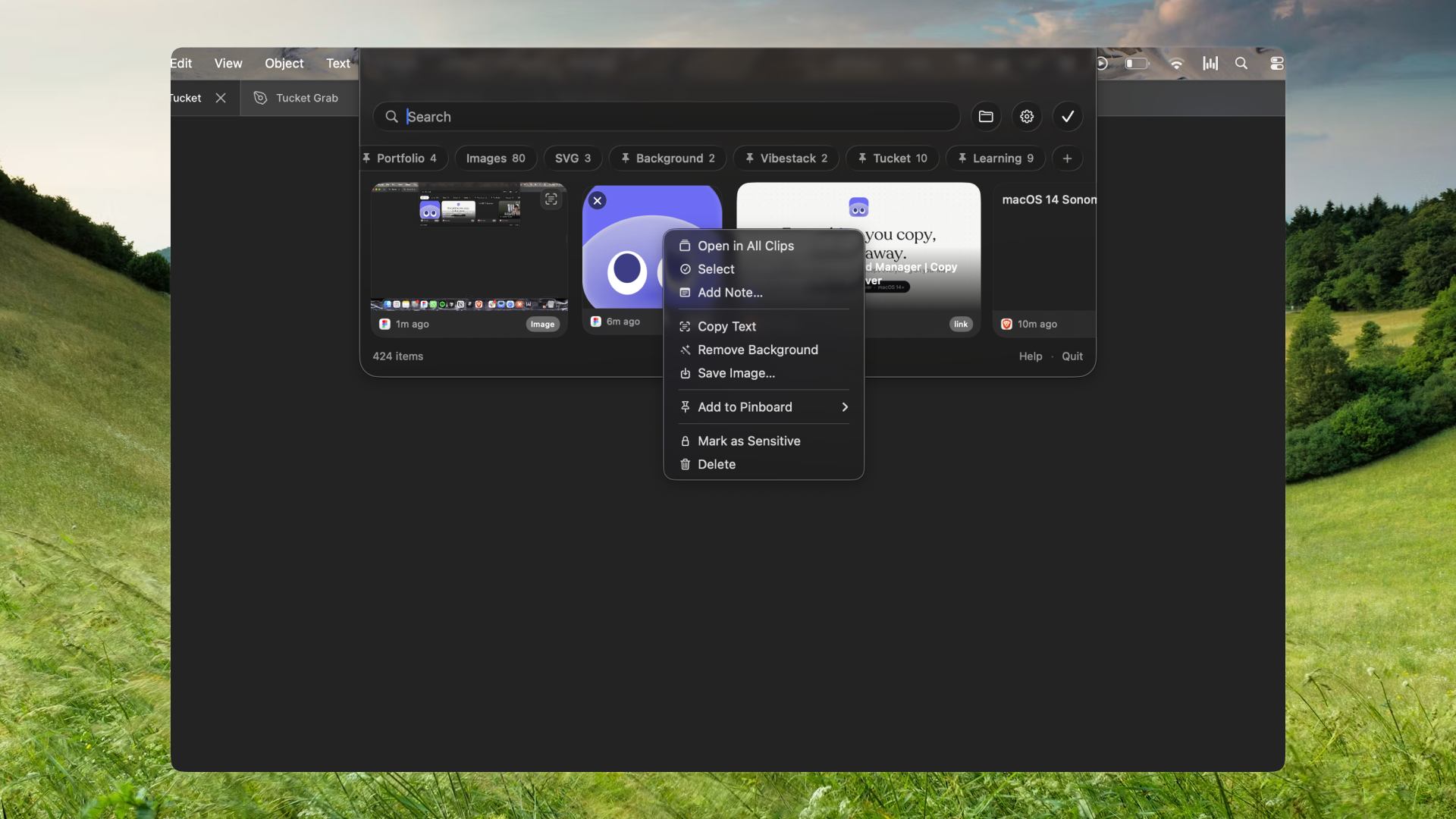This screenshot has height=819, width=1456.
Task: Open the Text menu in menu bar
Action: click(338, 64)
